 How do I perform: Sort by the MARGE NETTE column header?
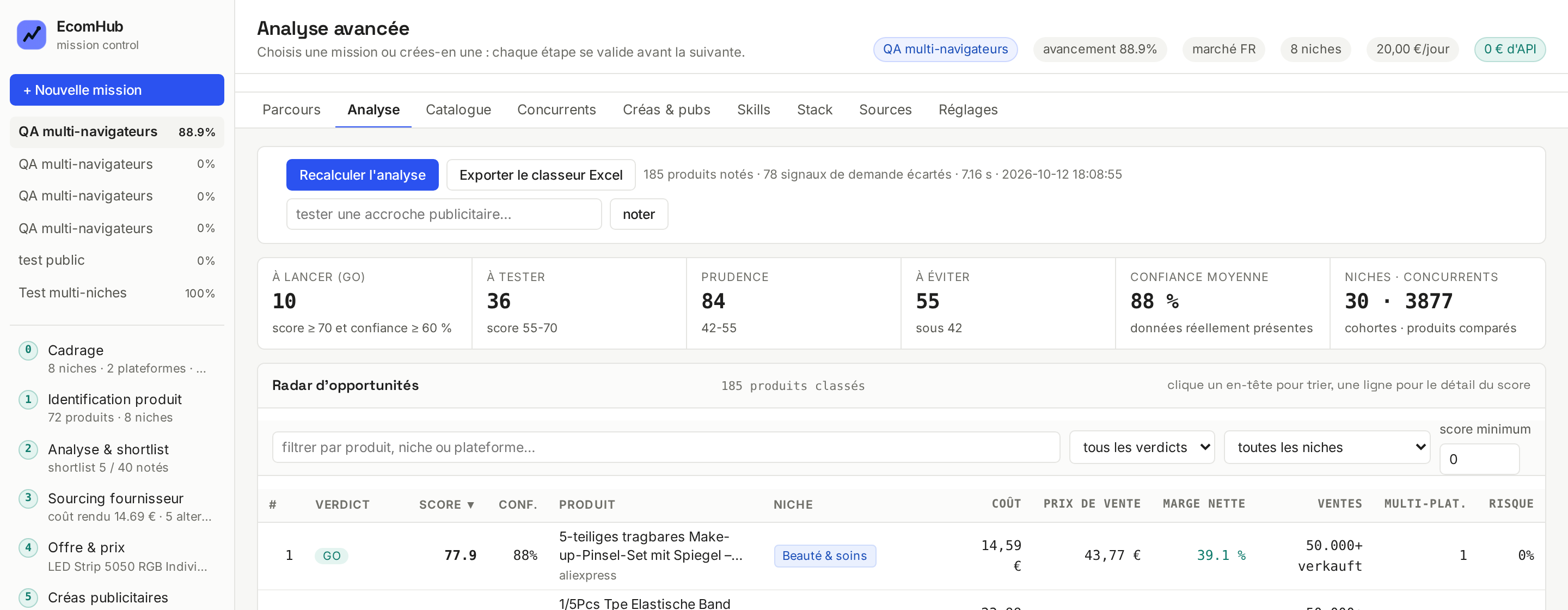(1203, 504)
